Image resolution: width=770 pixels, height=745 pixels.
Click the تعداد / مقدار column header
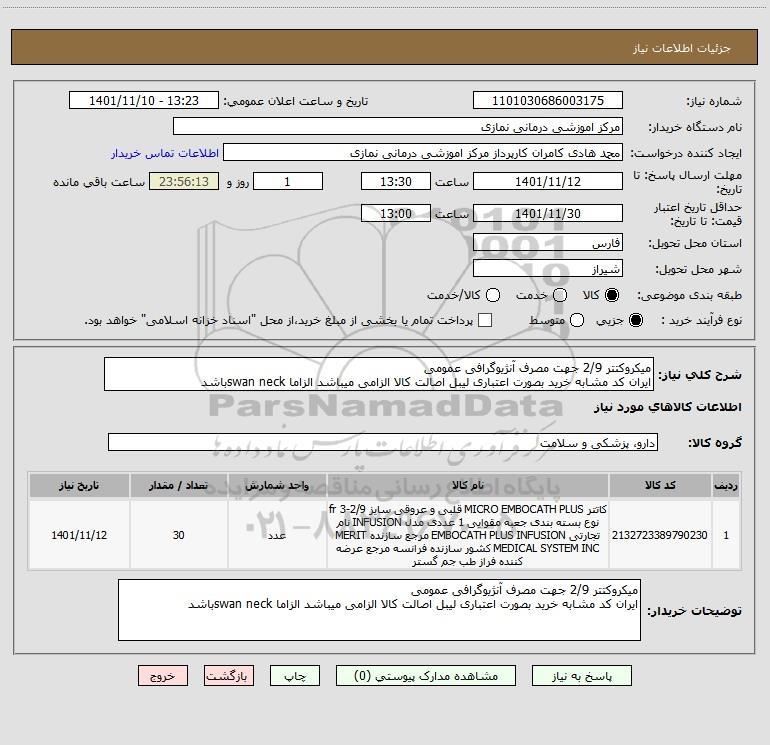[x=178, y=485]
